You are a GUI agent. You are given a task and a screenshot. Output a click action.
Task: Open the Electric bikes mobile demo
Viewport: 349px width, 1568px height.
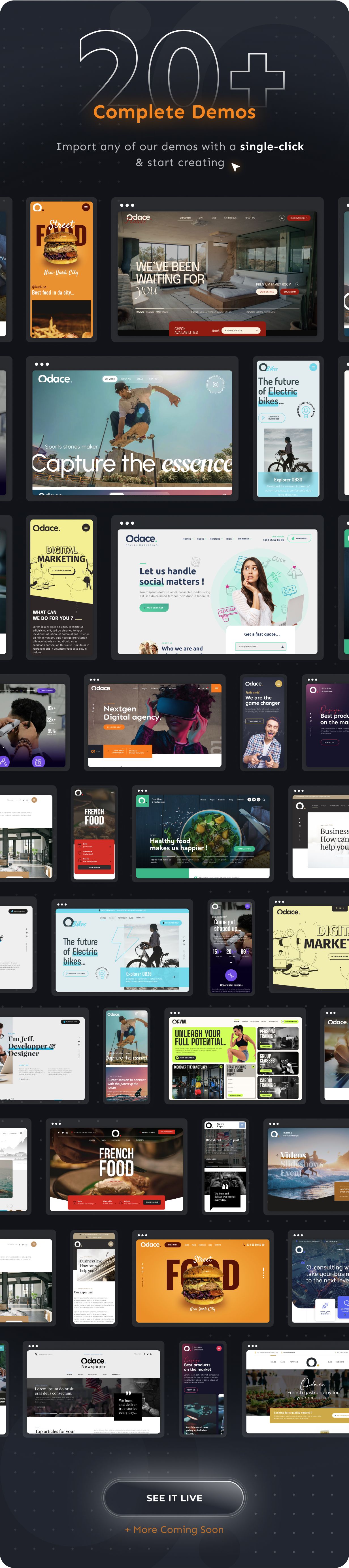288,429
